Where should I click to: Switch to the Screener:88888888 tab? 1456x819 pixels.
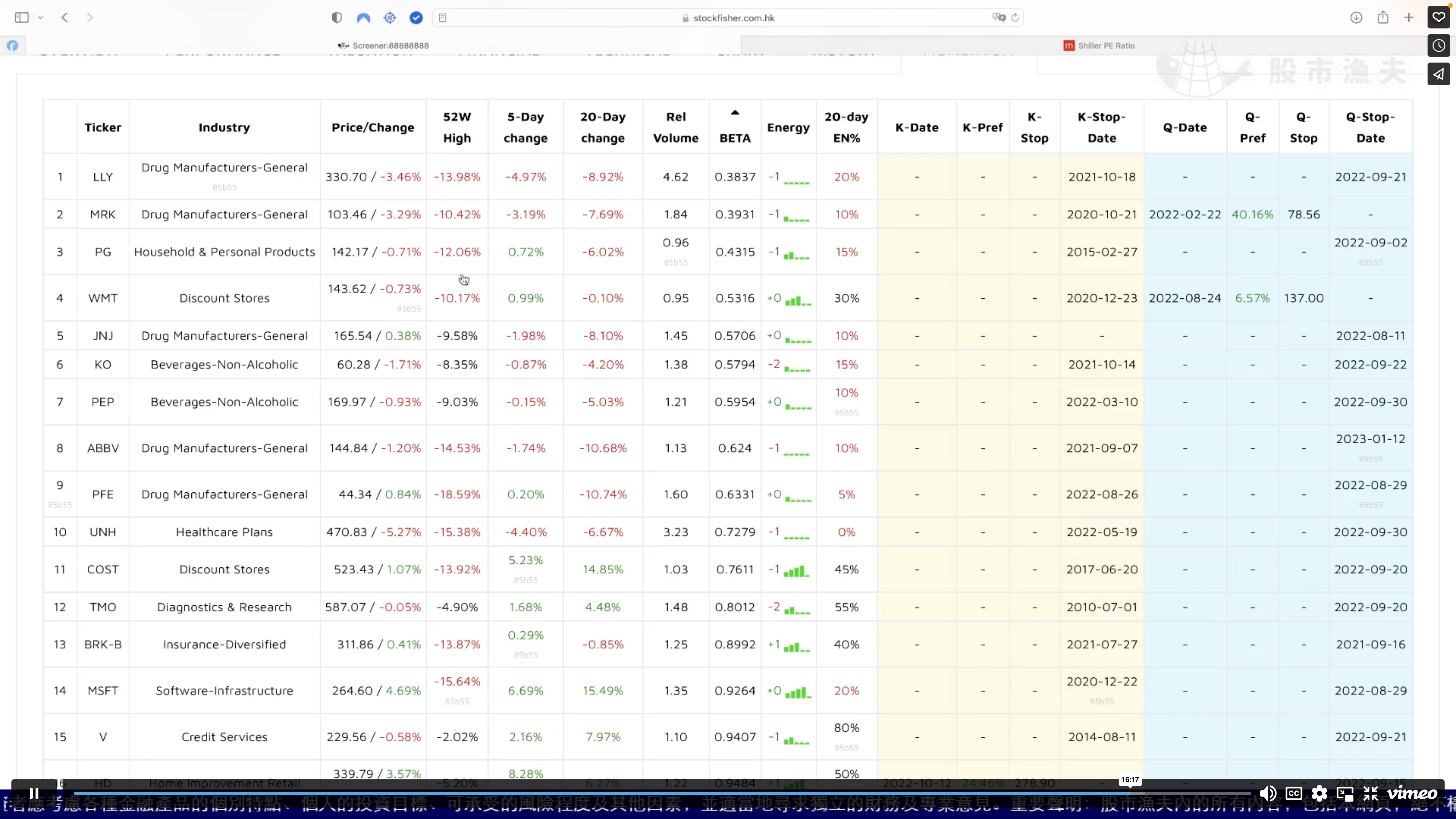click(383, 45)
